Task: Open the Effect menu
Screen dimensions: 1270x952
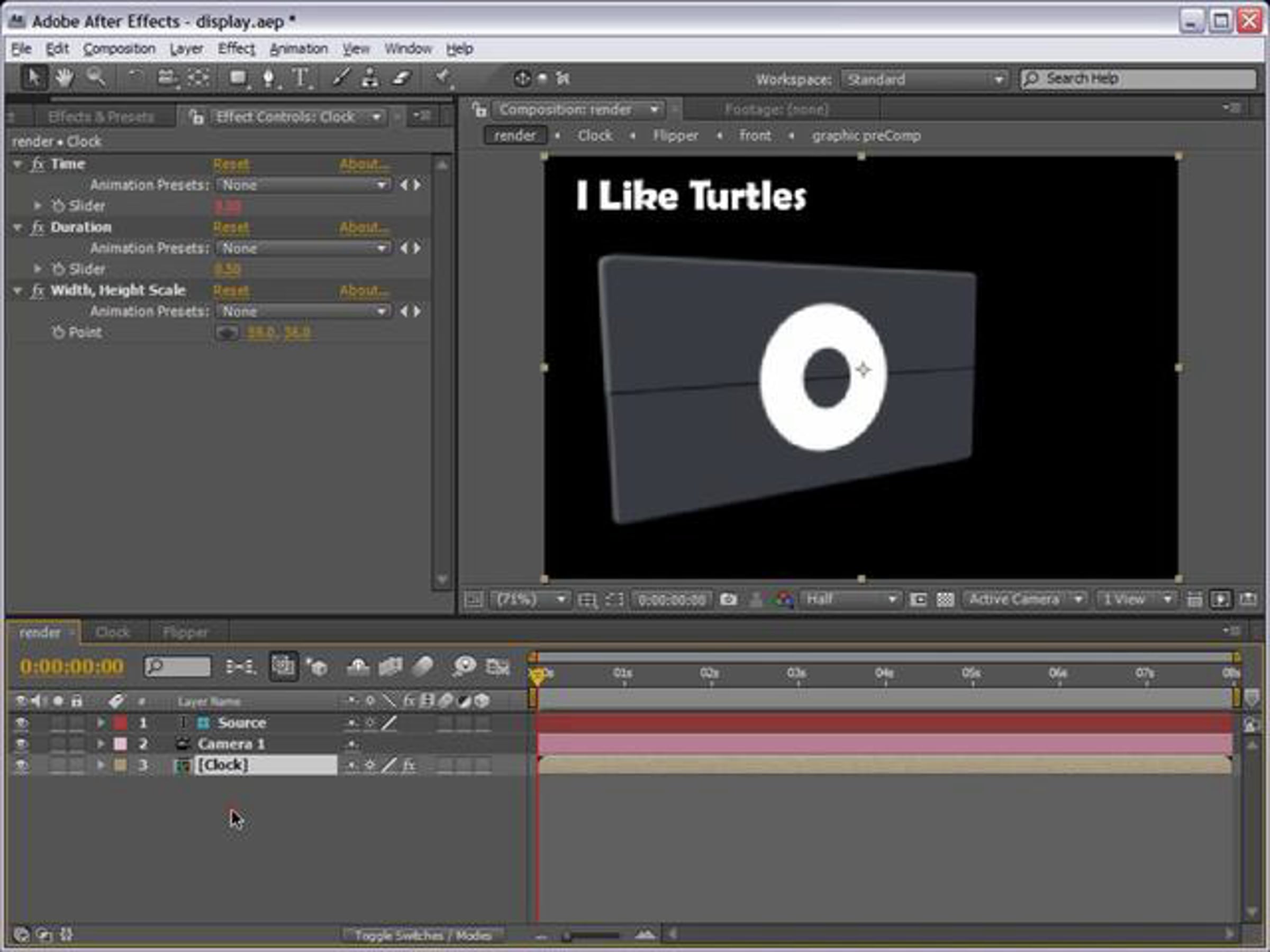Action: (236, 49)
